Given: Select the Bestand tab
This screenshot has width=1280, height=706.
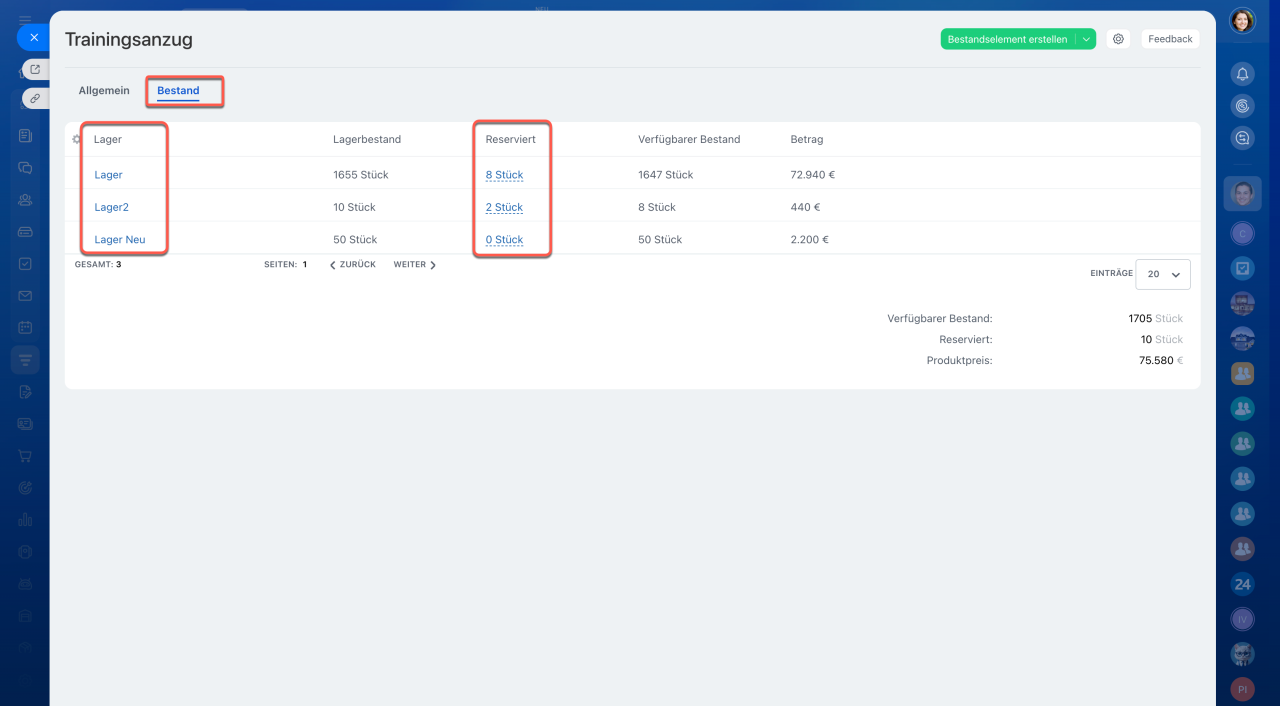Looking at the screenshot, I should click(x=178, y=90).
